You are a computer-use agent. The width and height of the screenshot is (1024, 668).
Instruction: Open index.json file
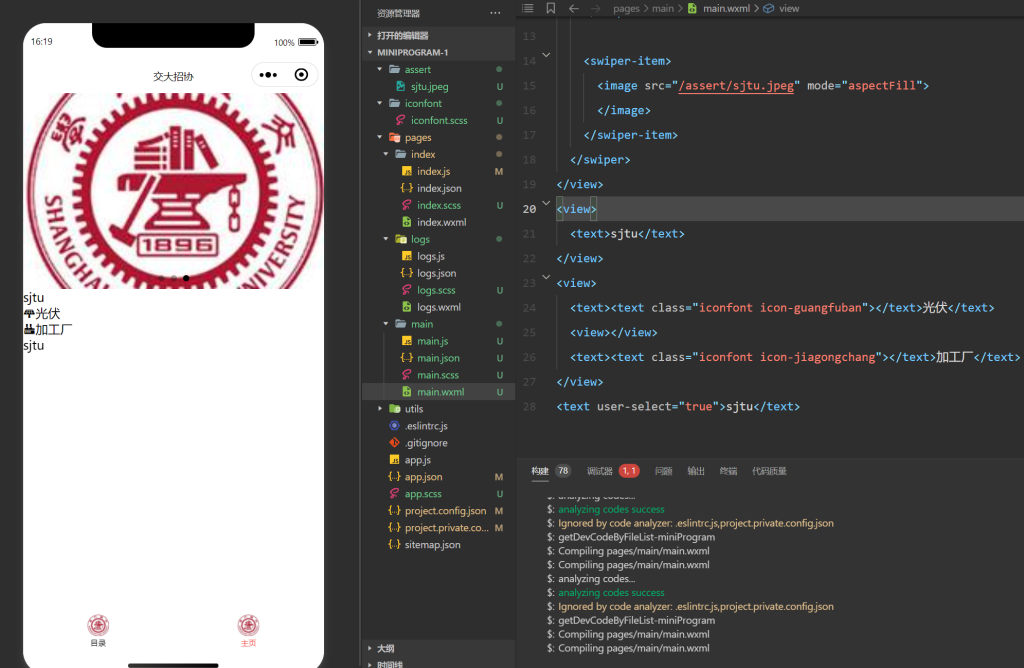coord(439,188)
